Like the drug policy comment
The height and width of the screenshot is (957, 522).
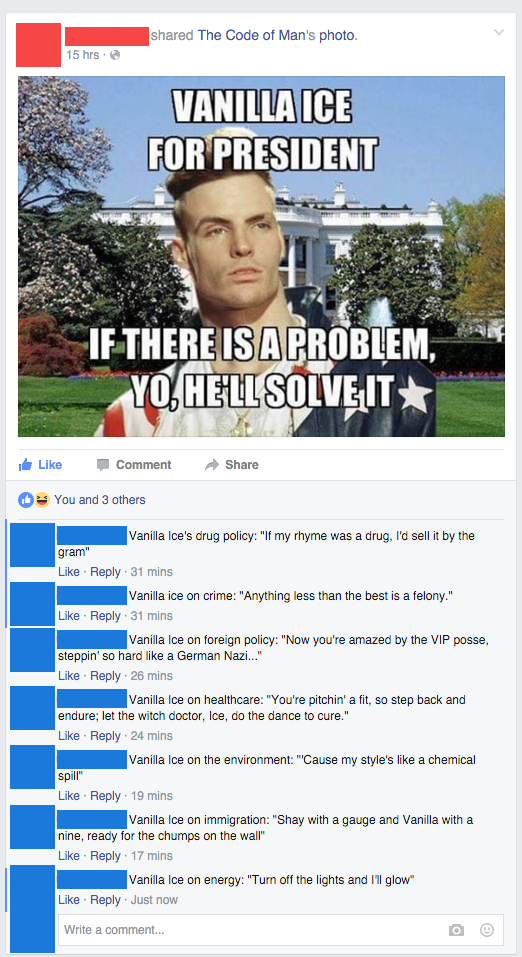click(69, 572)
